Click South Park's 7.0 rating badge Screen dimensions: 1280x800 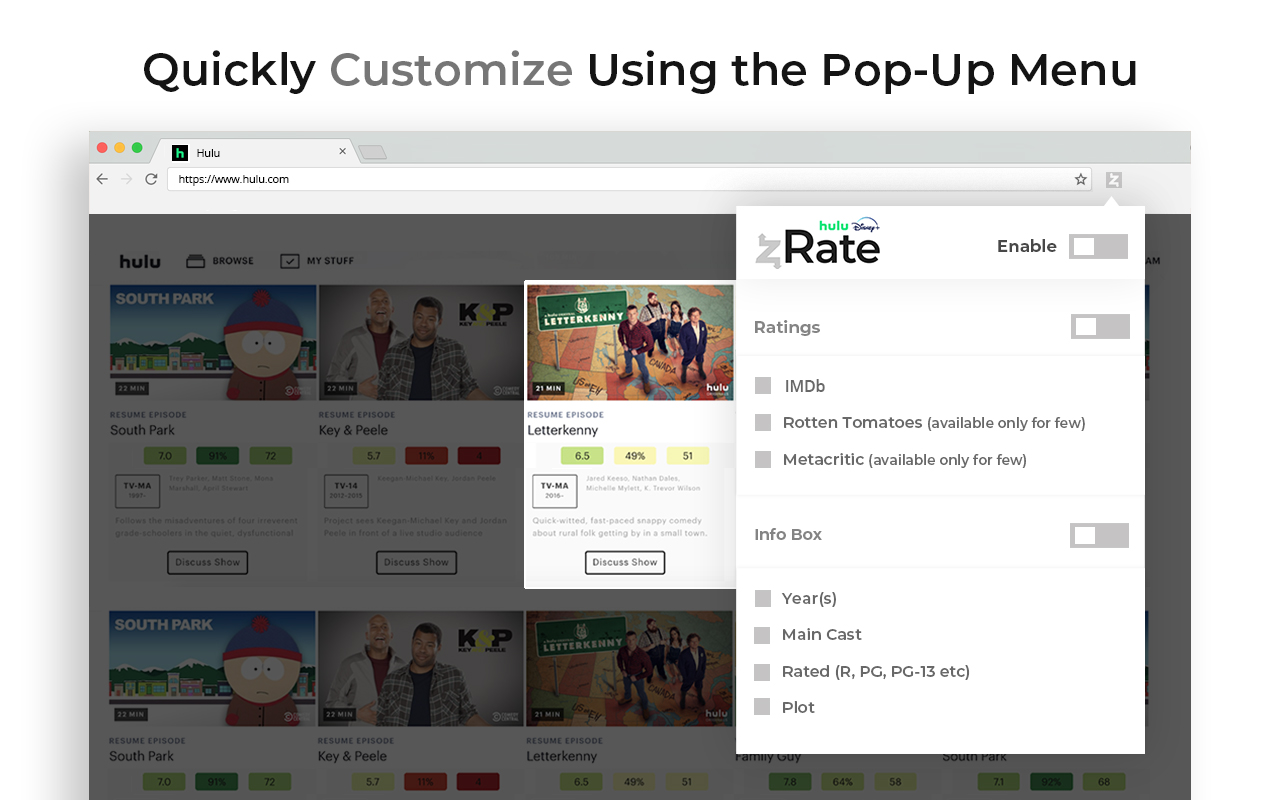click(165, 456)
